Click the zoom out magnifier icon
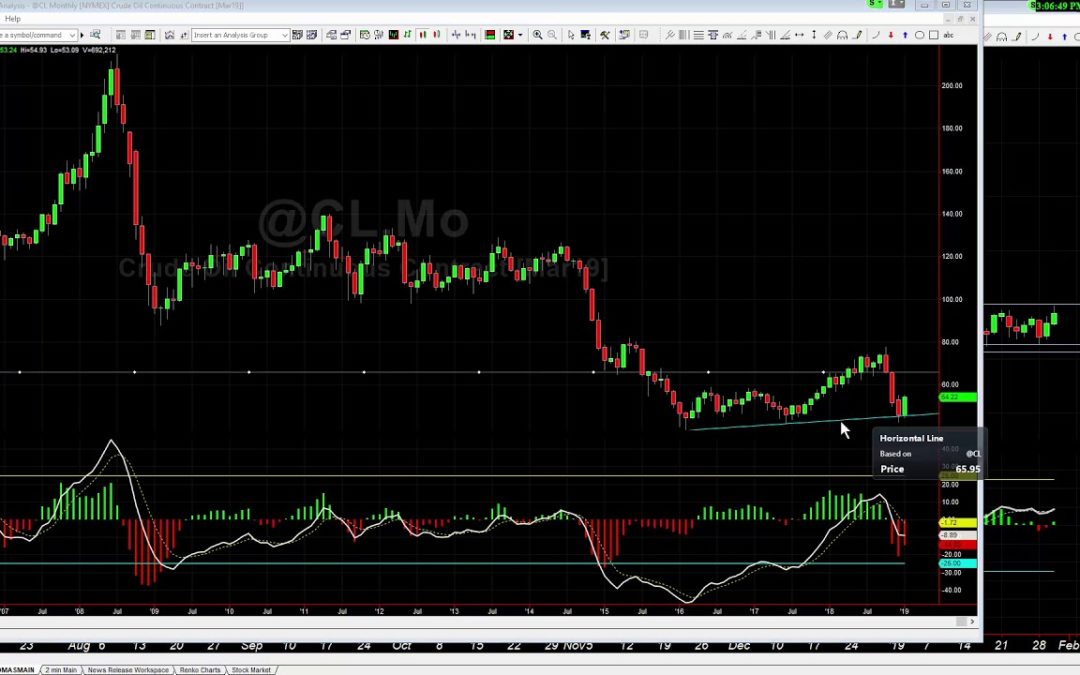Image resolution: width=1080 pixels, height=675 pixels. [x=552, y=35]
